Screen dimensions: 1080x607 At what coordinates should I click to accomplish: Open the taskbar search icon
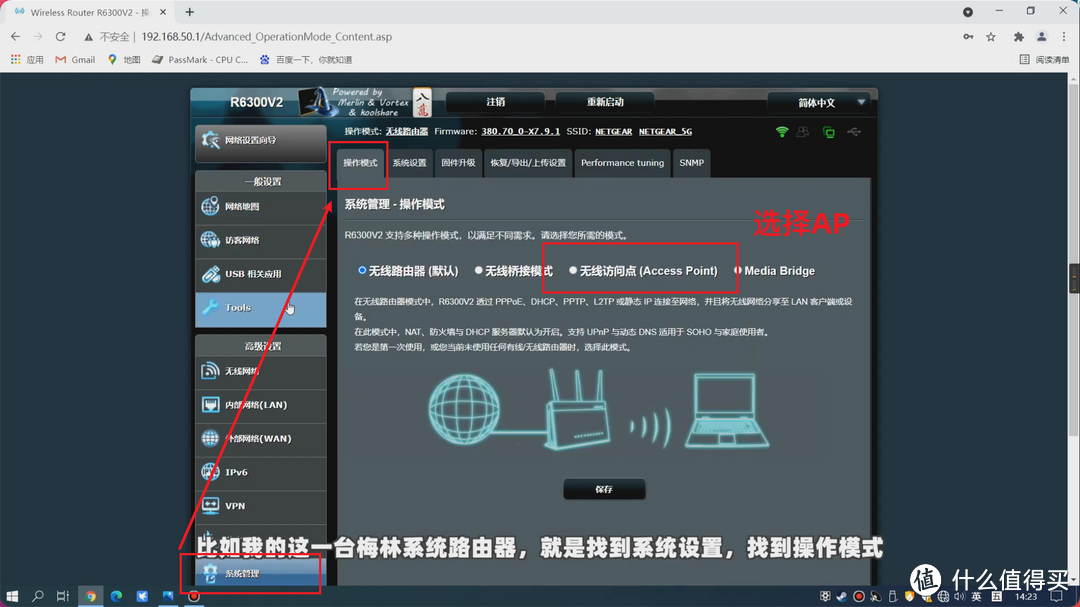(x=37, y=596)
